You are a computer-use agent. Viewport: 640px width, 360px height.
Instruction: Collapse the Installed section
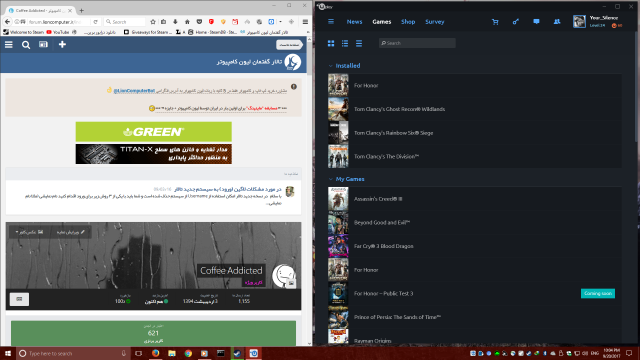tap(331, 66)
